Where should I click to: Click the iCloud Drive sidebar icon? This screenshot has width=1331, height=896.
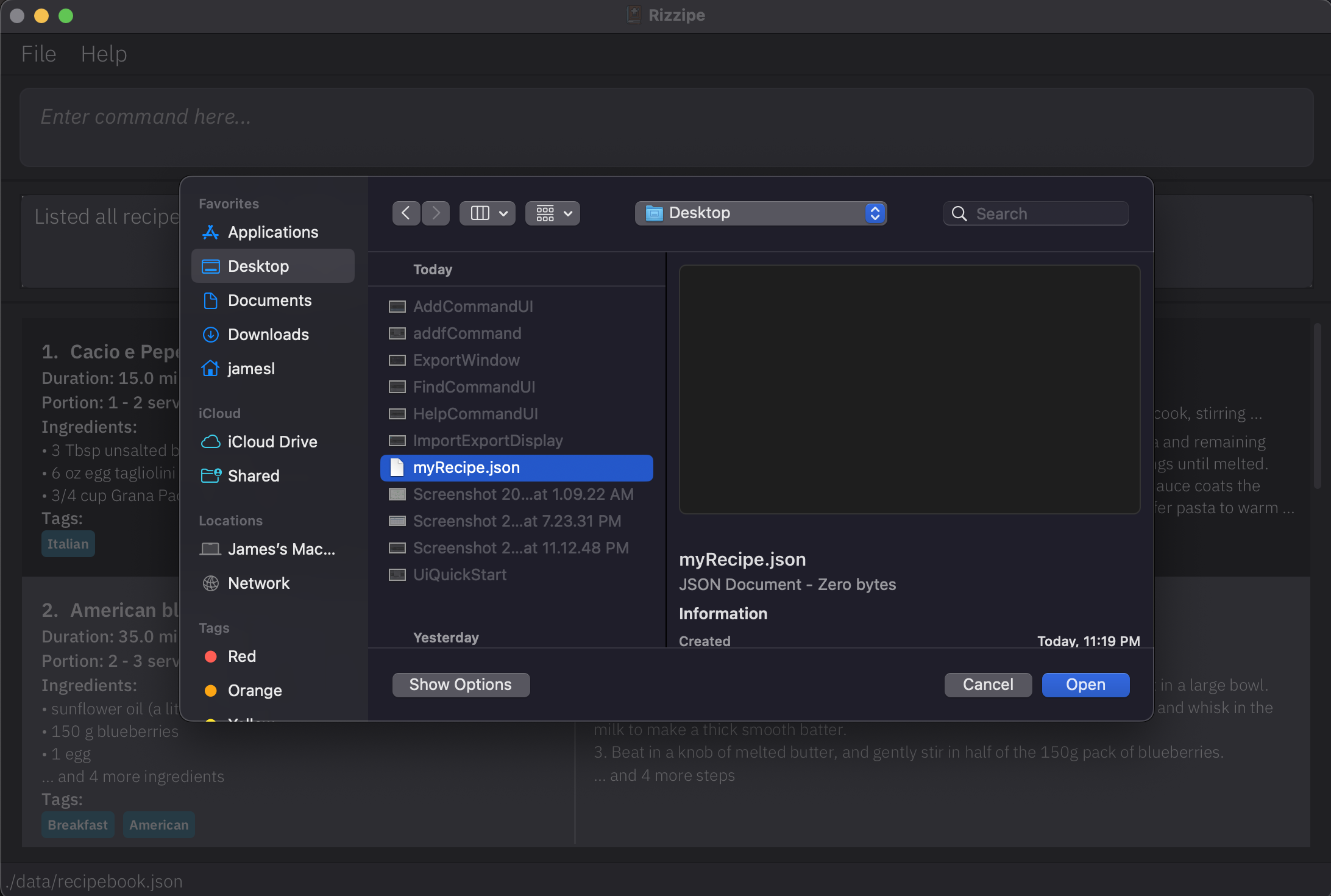[210, 440]
